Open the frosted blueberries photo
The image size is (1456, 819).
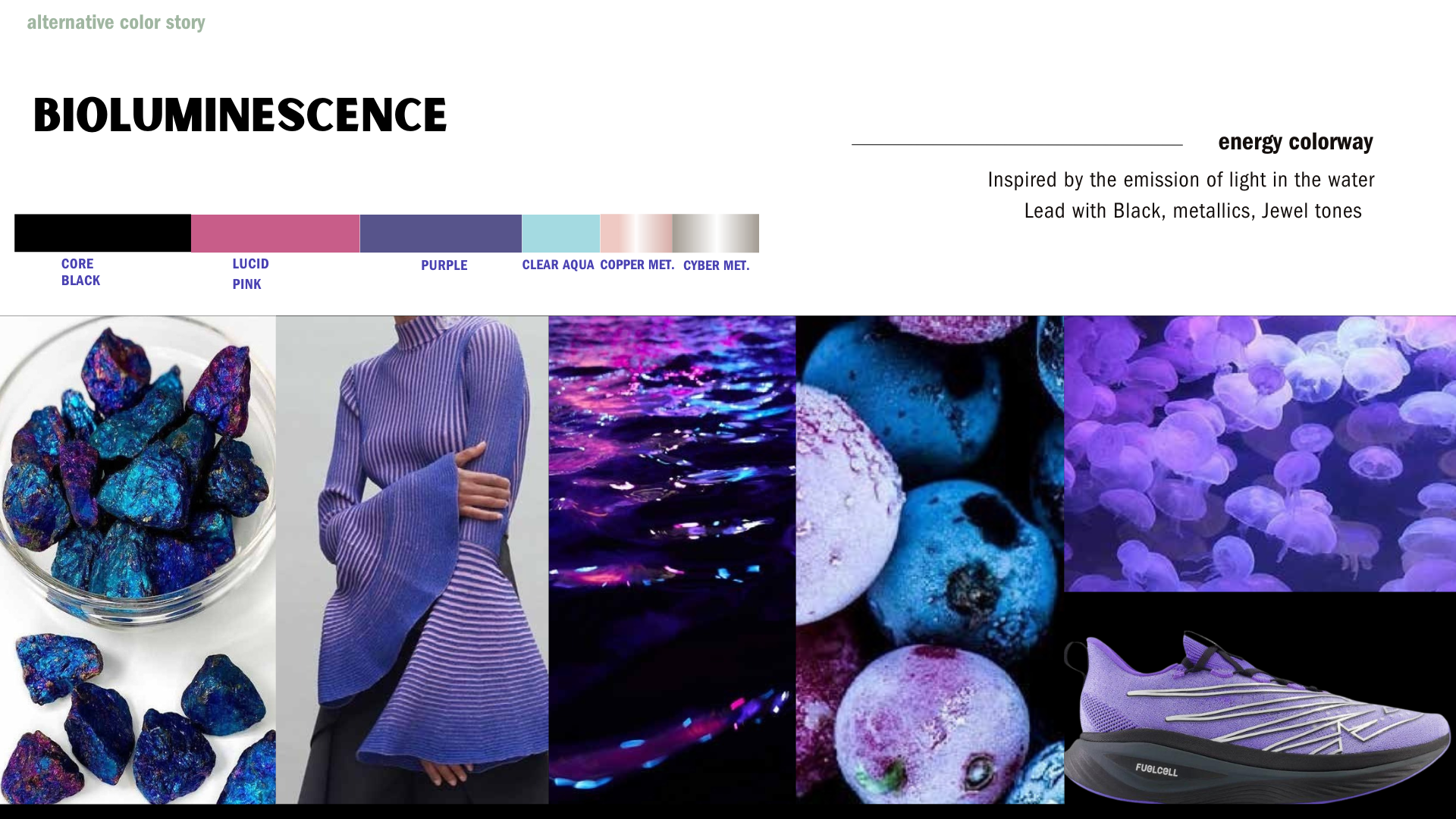(930, 560)
